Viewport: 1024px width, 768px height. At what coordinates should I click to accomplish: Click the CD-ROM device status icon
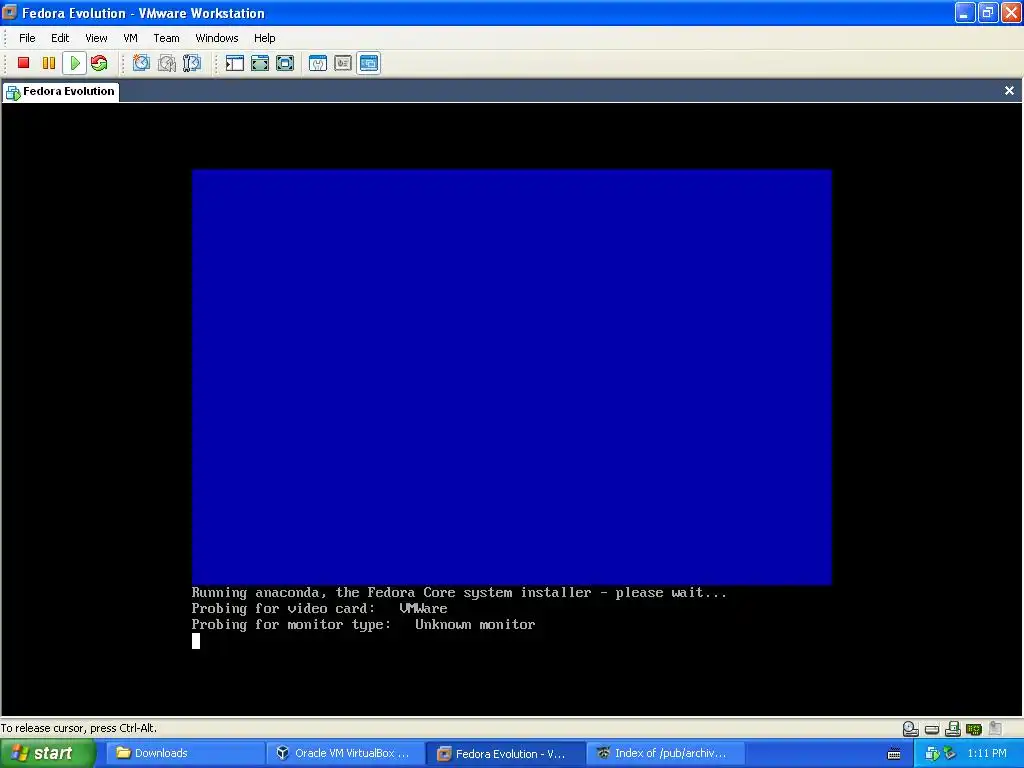pyautogui.click(x=910, y=728)
